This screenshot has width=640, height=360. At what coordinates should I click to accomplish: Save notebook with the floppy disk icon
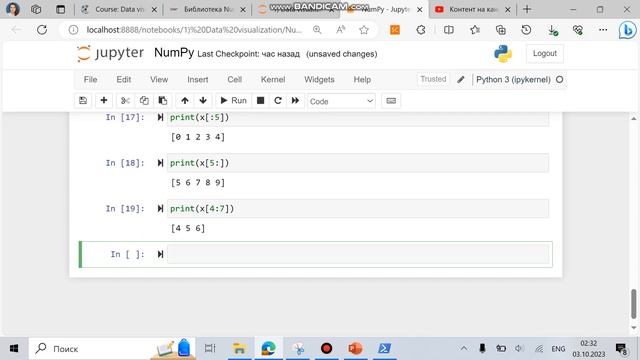(x=83, y=100)
